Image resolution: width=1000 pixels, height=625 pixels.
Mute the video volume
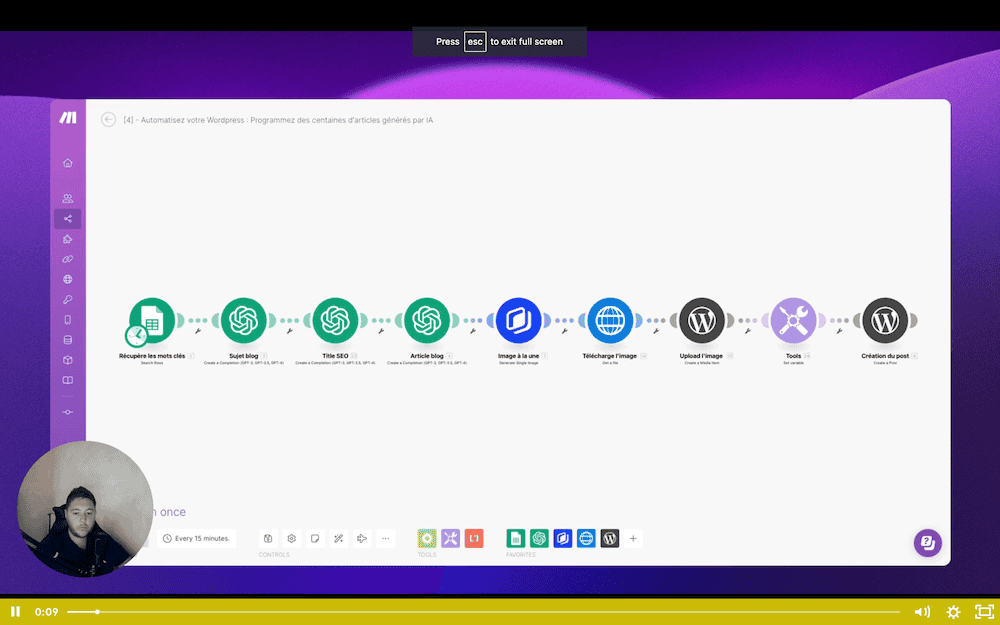pyautogui.click(x=922, y=611)
